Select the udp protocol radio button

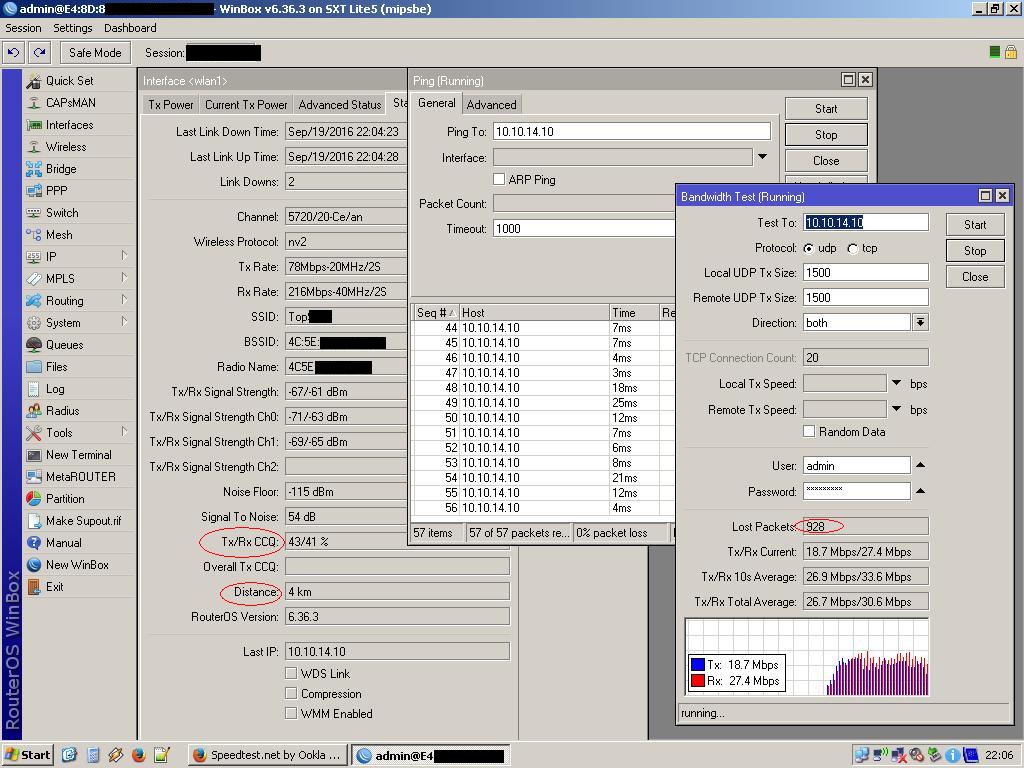808,248
